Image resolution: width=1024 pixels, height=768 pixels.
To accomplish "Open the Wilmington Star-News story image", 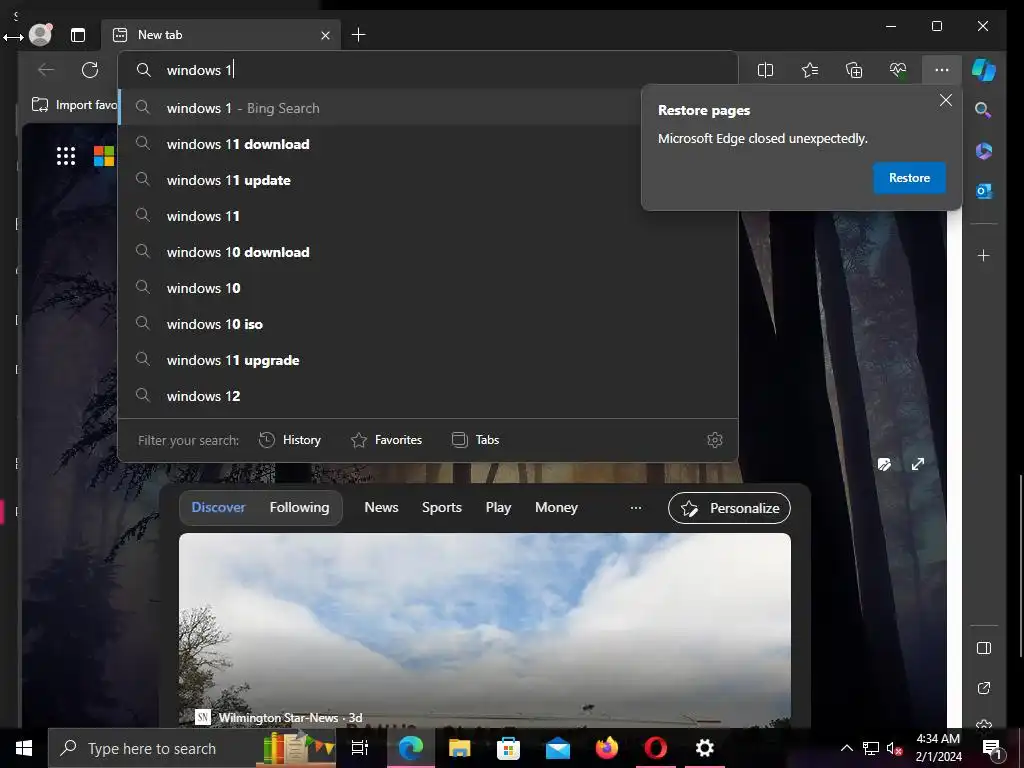I will (x=485, y=630).
